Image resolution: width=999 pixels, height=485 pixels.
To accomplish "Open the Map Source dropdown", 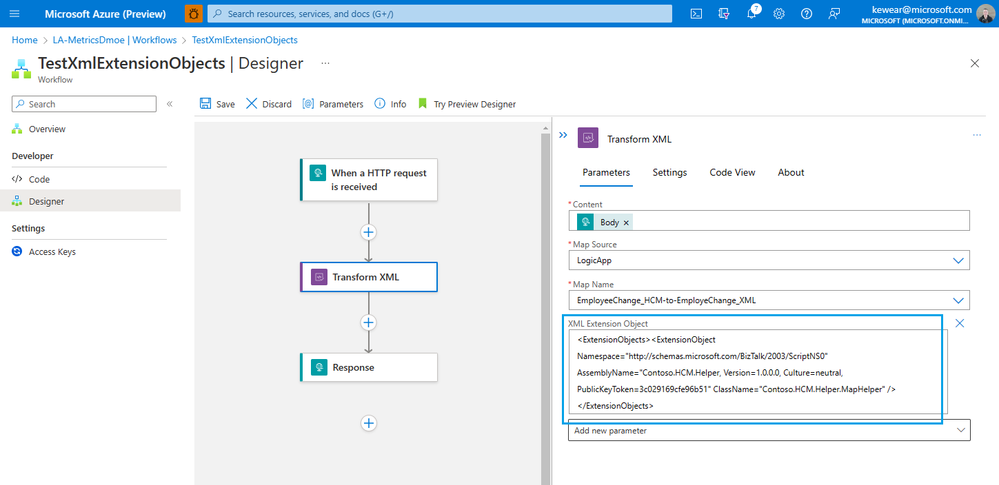I will point(769,261).
